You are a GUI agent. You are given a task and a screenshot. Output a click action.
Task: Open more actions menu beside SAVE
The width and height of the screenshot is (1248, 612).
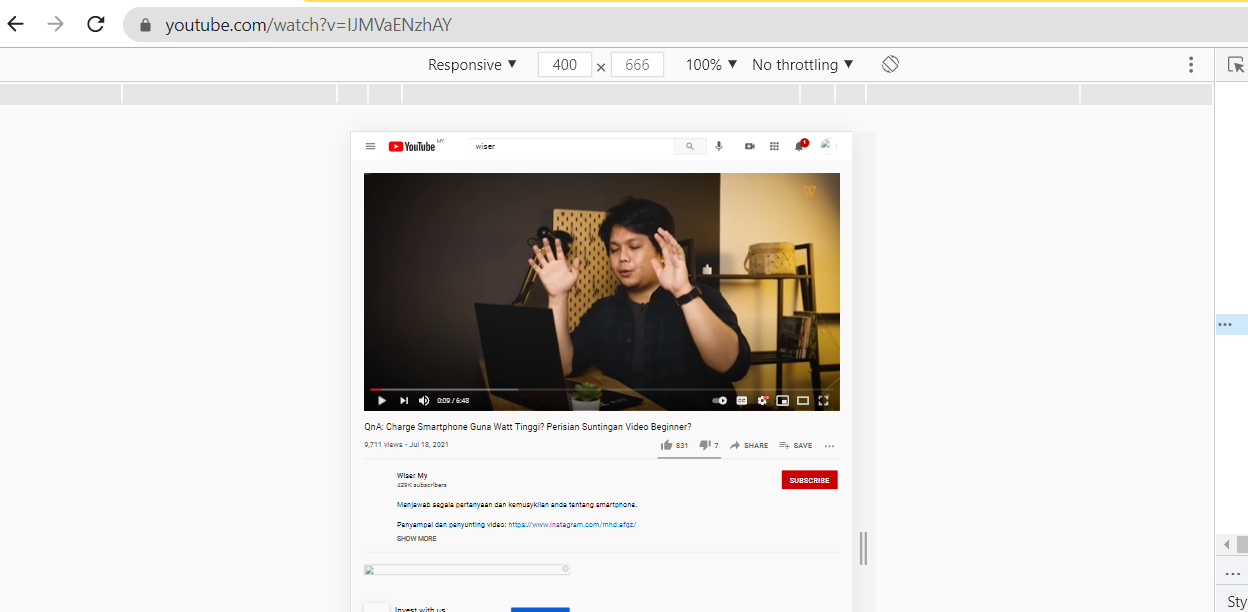[829, 446]
